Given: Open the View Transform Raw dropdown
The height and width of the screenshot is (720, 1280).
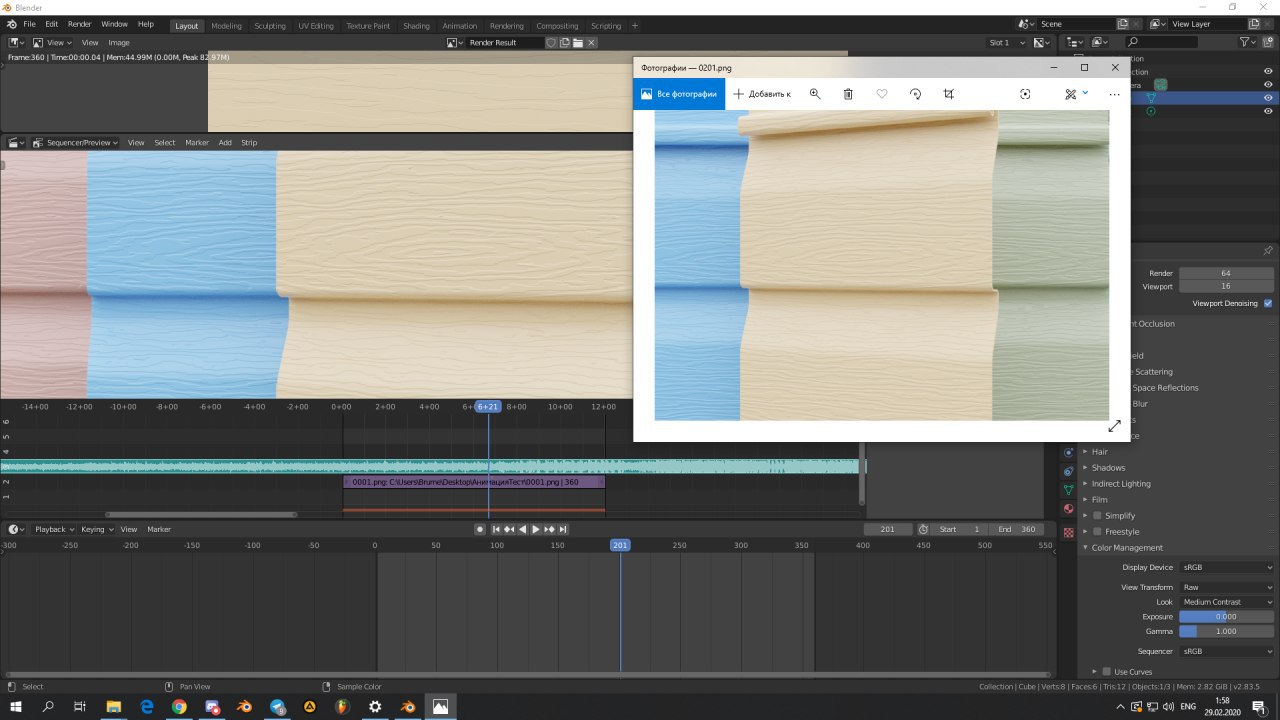Looking at the screenshot, I should point(1227,587).
